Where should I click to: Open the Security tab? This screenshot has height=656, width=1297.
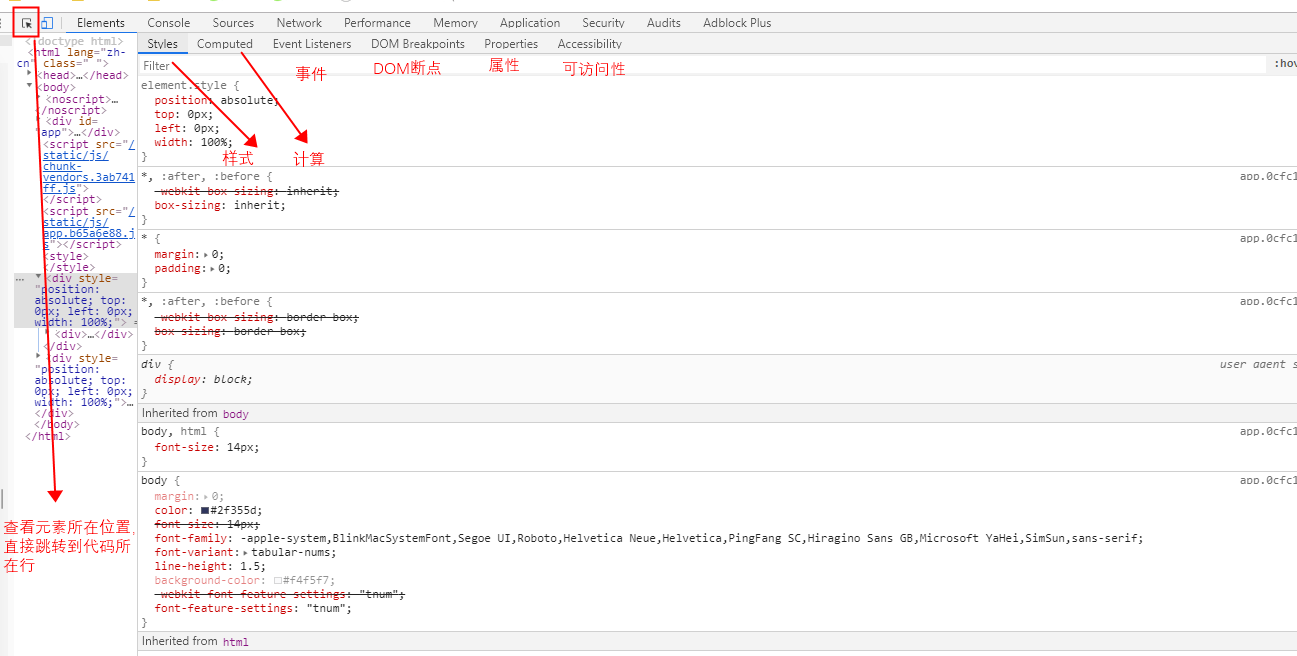[x=603, y=23]
